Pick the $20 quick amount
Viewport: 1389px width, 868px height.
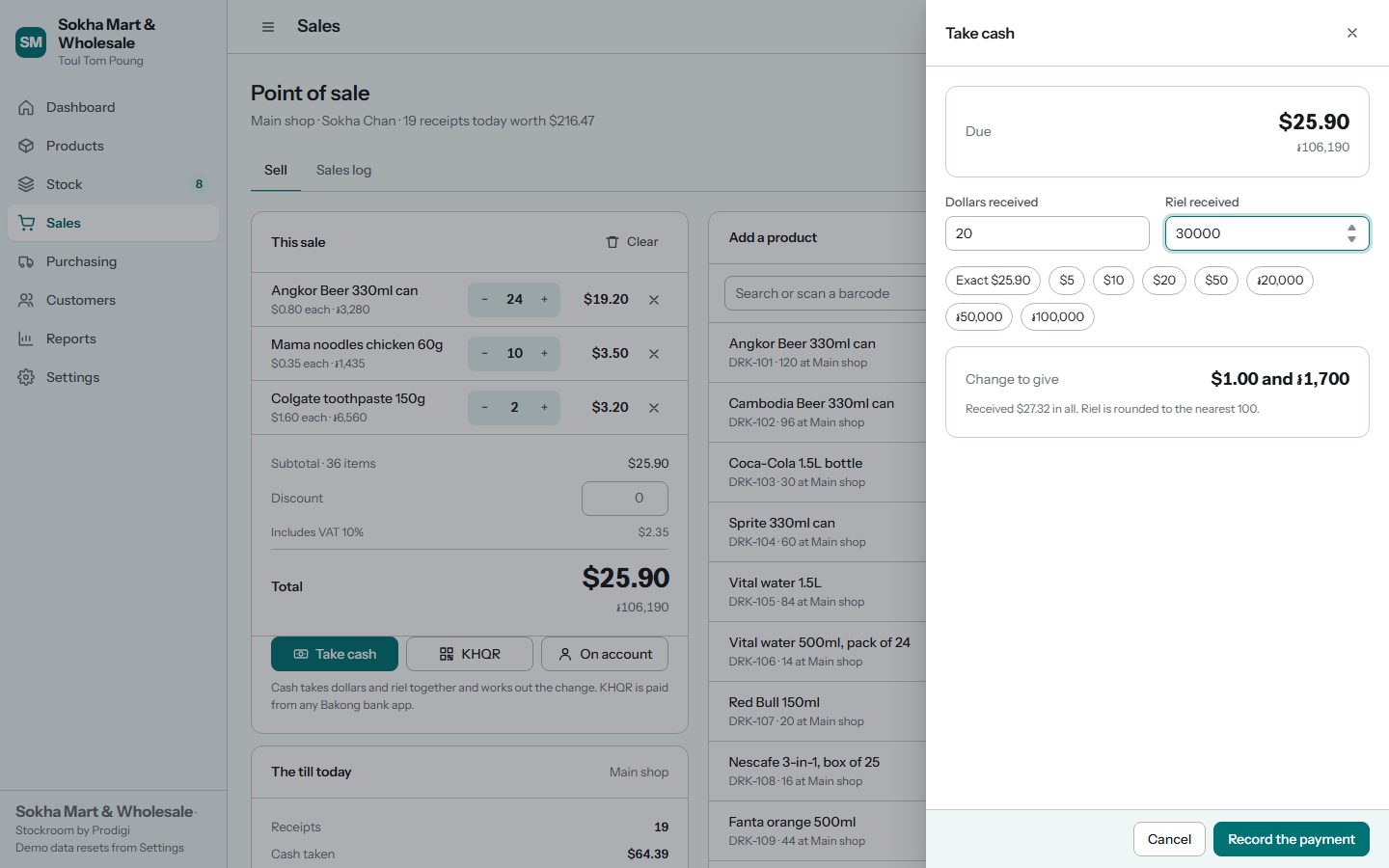pos(1164,281)
